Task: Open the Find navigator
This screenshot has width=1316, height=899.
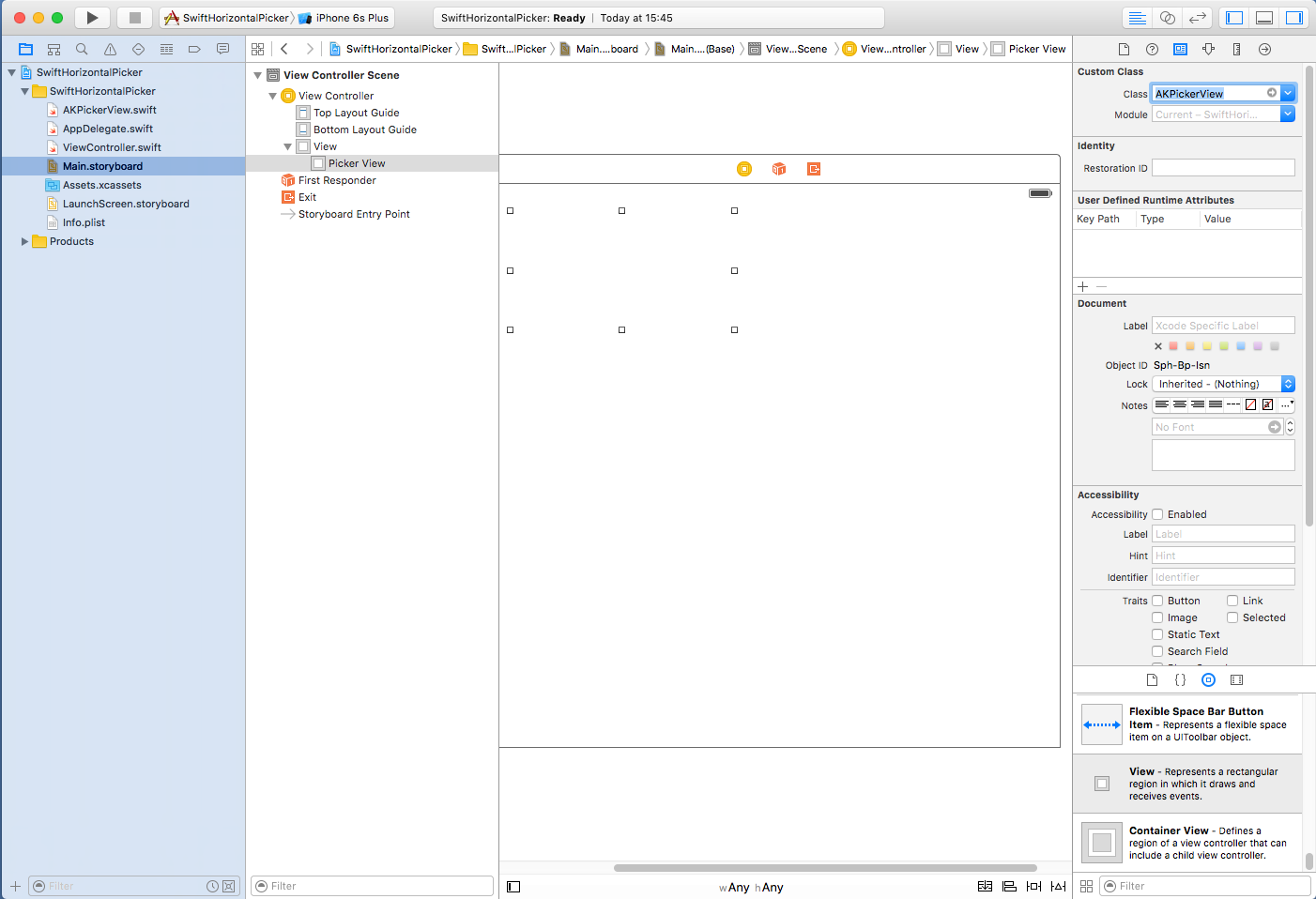Action: [x=82, y=49]
